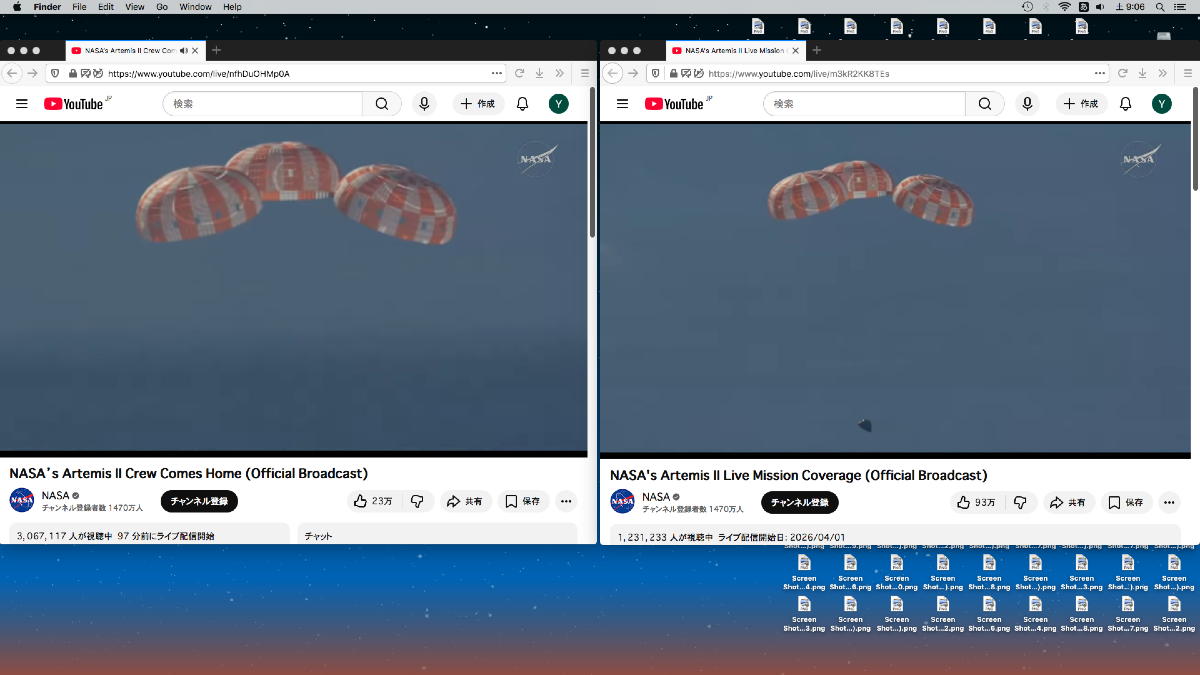1200x675 pixels.
Task: Open volume control in macOS menu bar
Action: 1100,7
